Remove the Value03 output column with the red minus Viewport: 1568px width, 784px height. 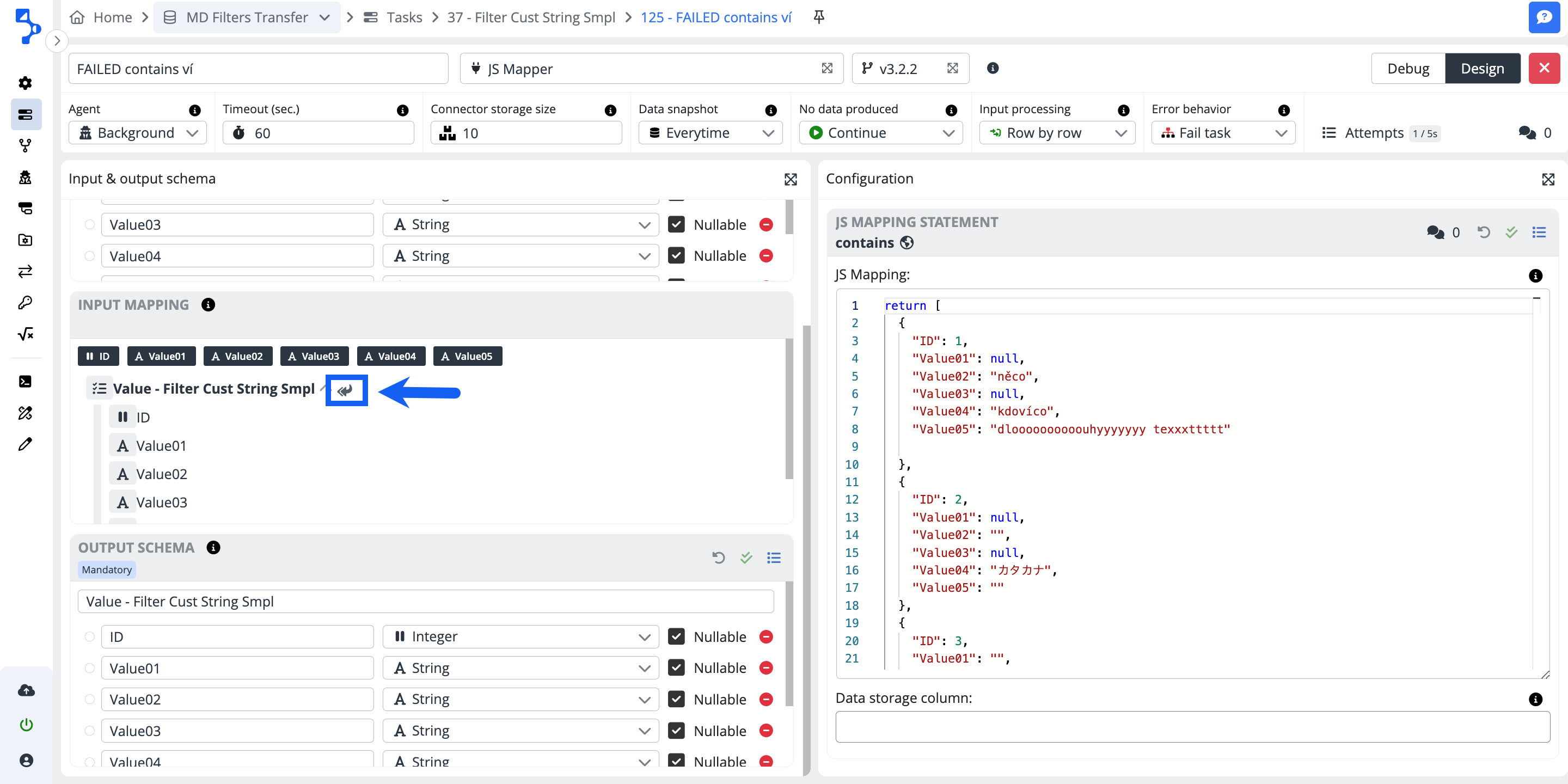point(767,731)
